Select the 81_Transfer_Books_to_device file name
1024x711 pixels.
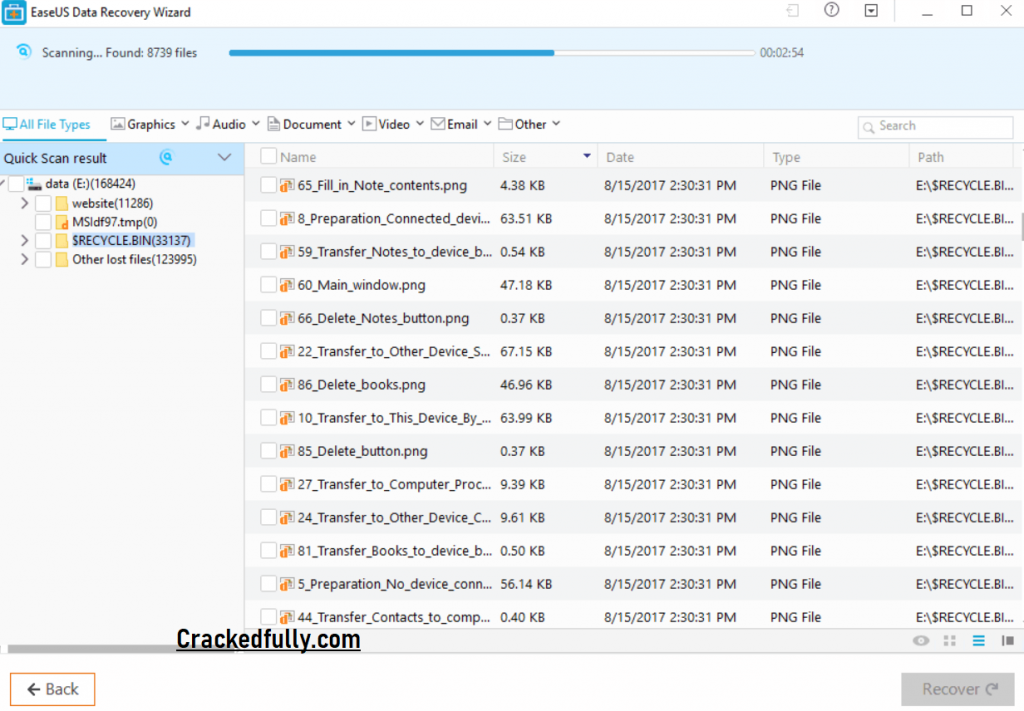pyautogui.click(x=394, y=551)
